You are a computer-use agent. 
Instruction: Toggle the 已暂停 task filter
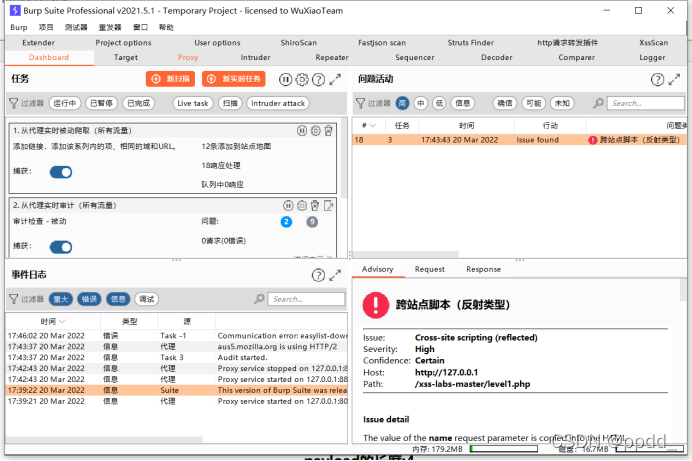pos(102,103)
